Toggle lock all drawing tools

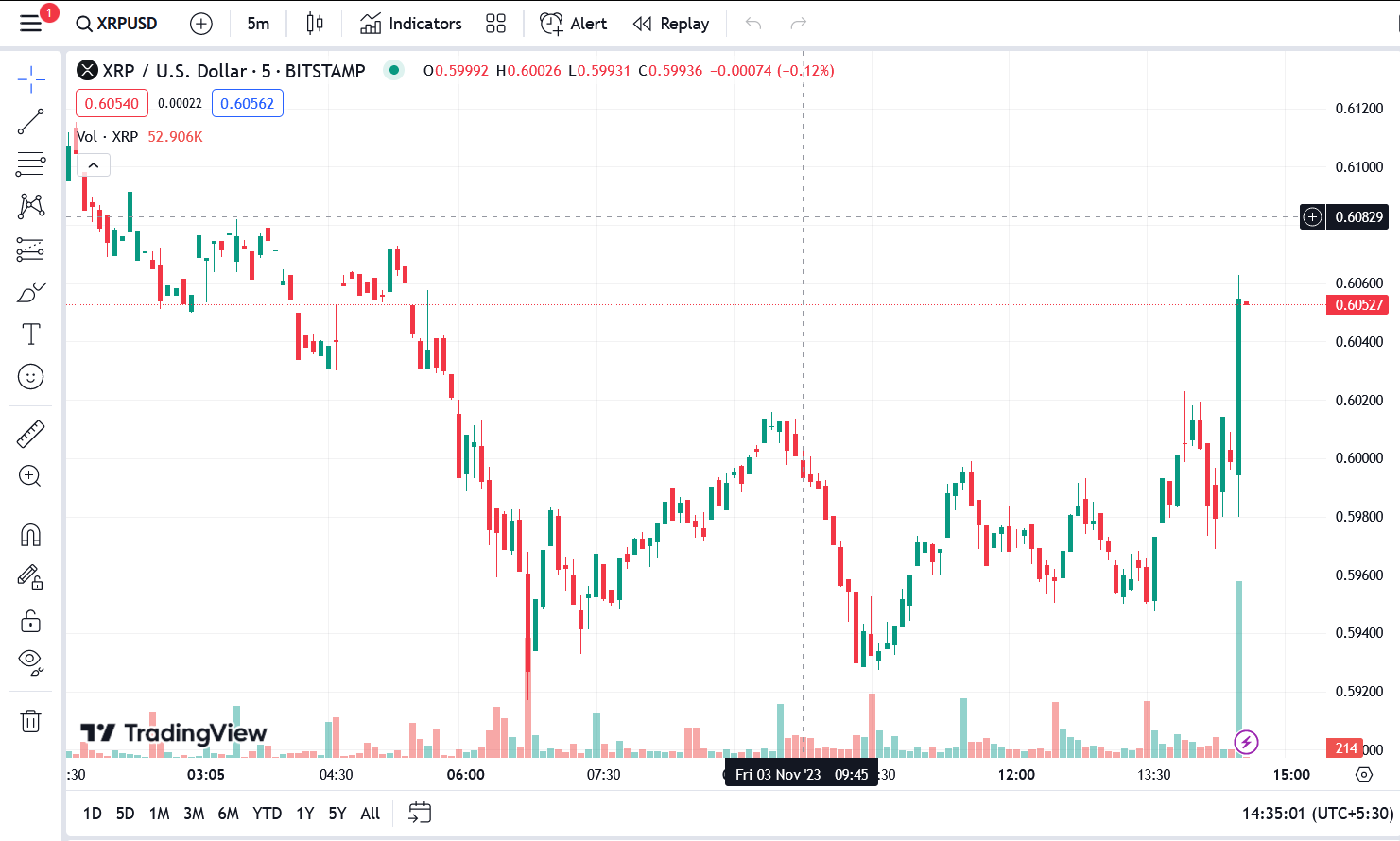point(30,621)
